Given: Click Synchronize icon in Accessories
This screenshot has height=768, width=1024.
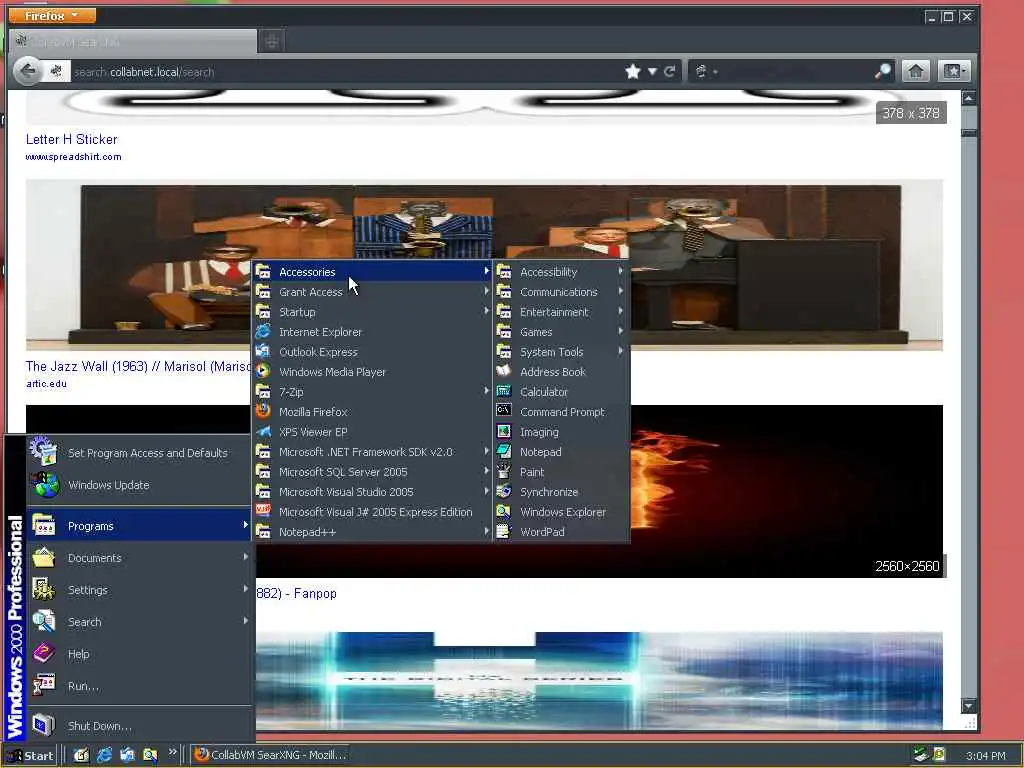Looking at the screenshot, I should coord(504,491).
